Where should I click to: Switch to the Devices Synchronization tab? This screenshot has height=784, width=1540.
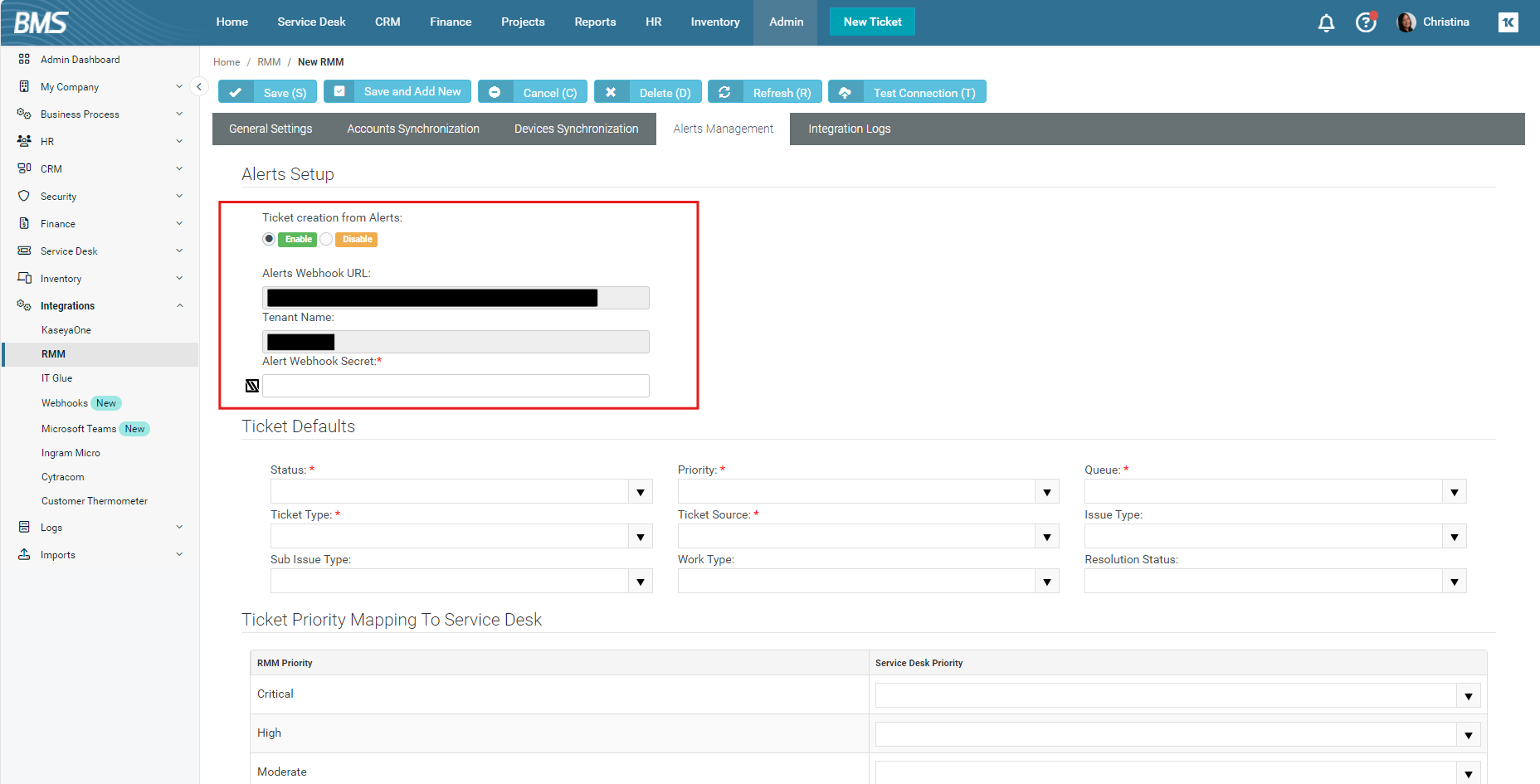(x=576, y=129)
